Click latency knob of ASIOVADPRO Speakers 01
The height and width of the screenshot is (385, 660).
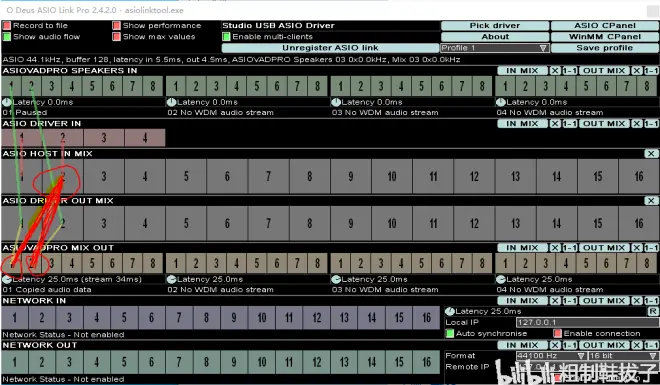tap(6, 102)
